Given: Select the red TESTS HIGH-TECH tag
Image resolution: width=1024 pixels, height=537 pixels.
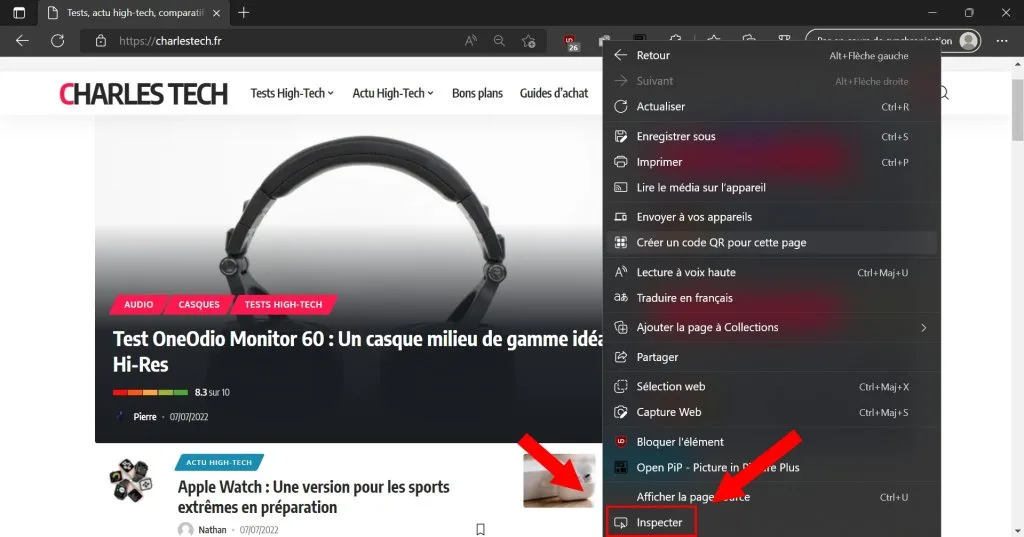Looking at the screenshot, I should (x=283, y=304).
